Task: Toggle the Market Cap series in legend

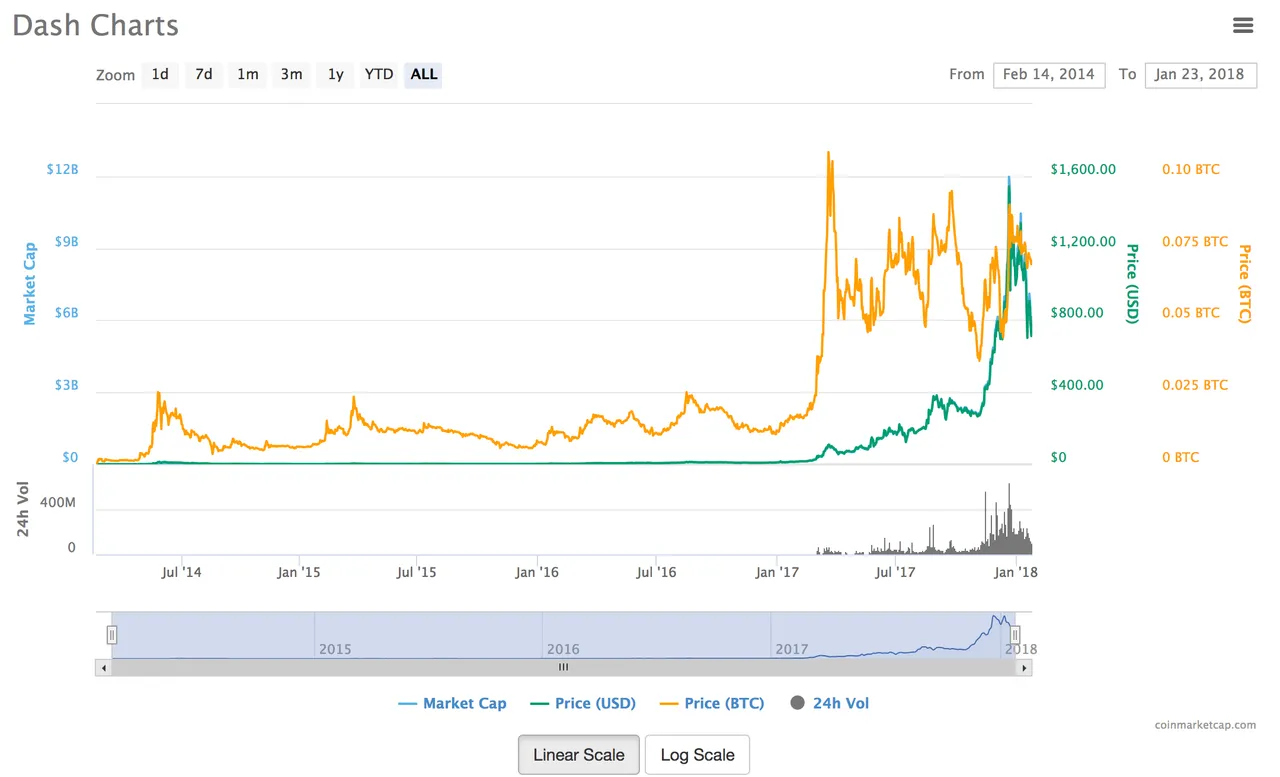Action: tap(452, 703)
